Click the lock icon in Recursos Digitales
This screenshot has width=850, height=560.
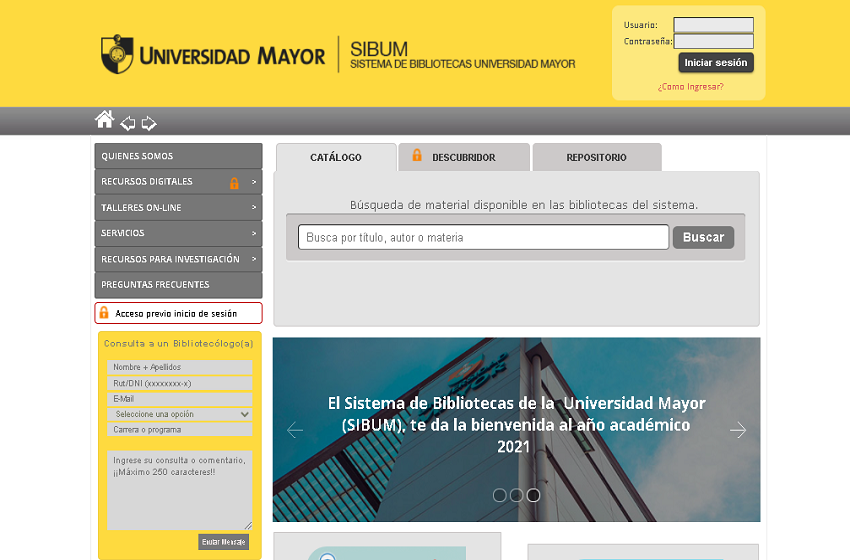tap(234, 183)
